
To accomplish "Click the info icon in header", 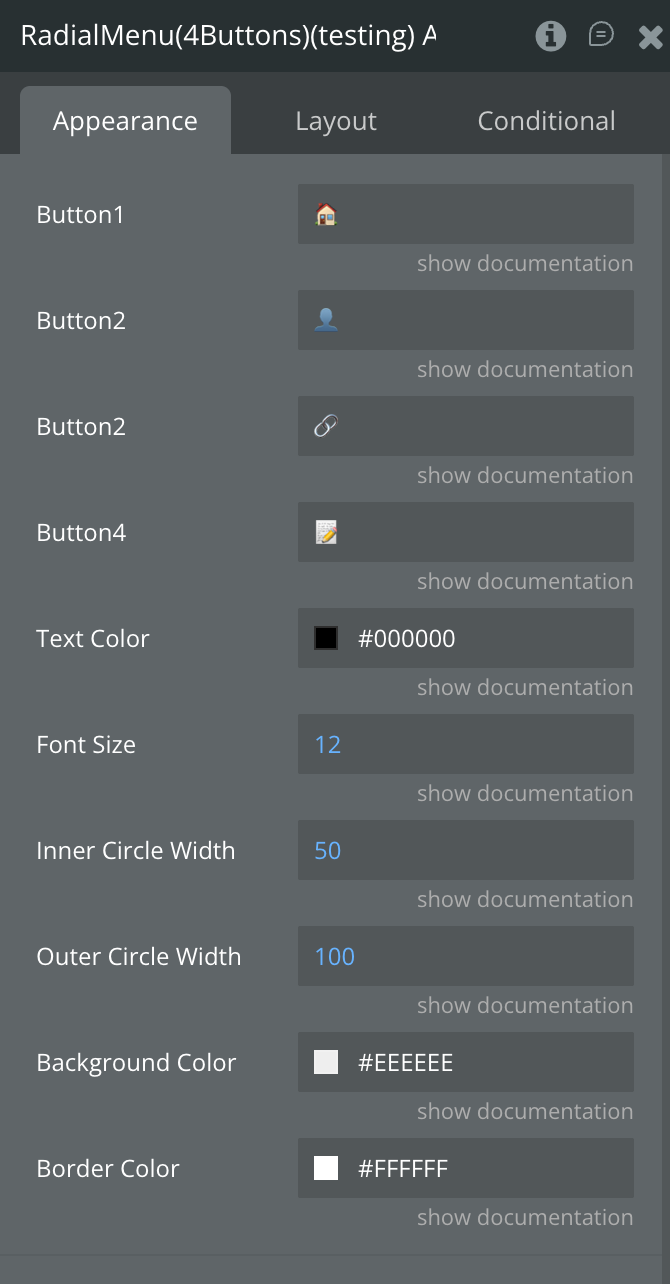I will [550, 37].
